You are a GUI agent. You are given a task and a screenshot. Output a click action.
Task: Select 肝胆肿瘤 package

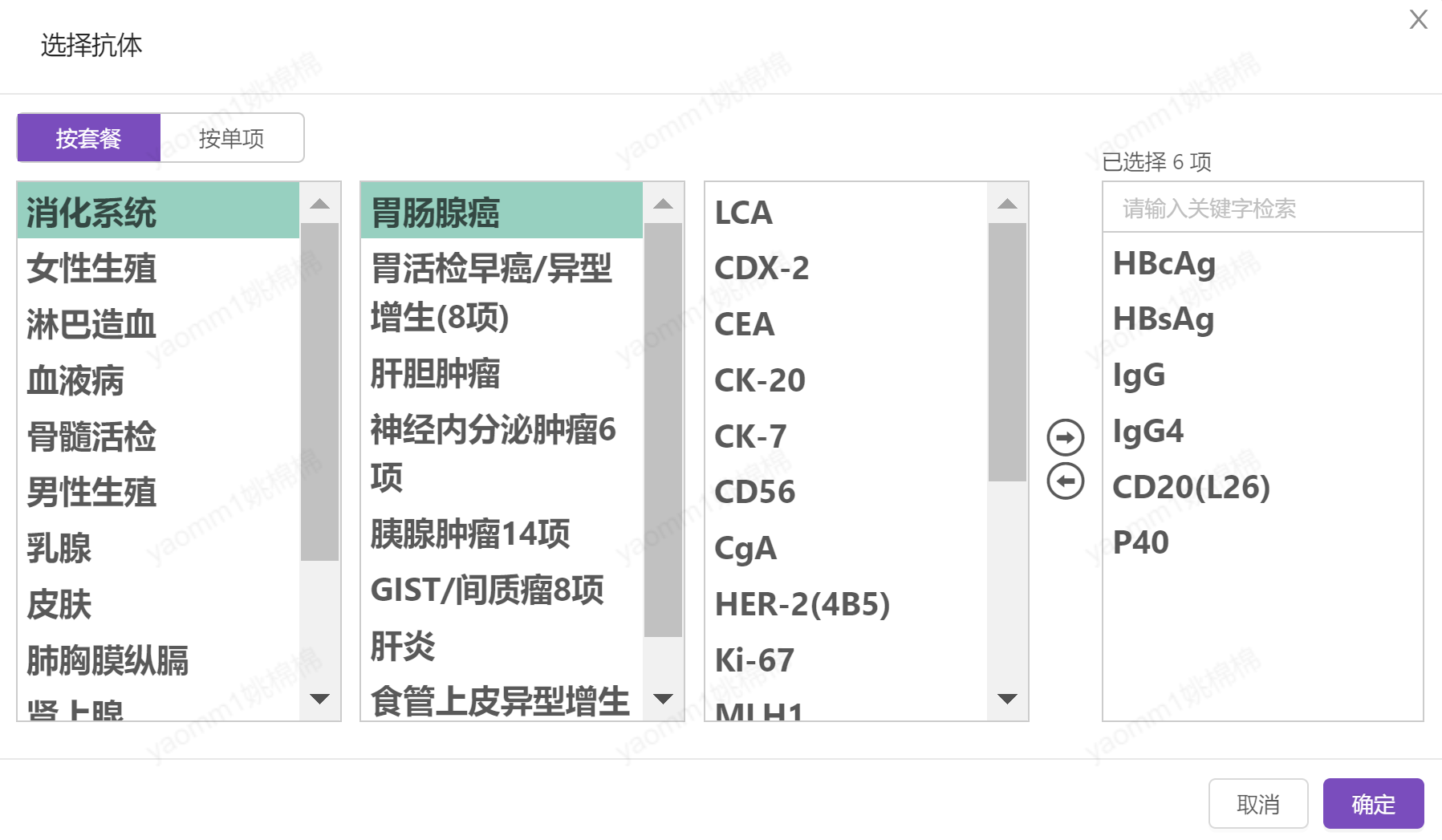tap(435, 373)
